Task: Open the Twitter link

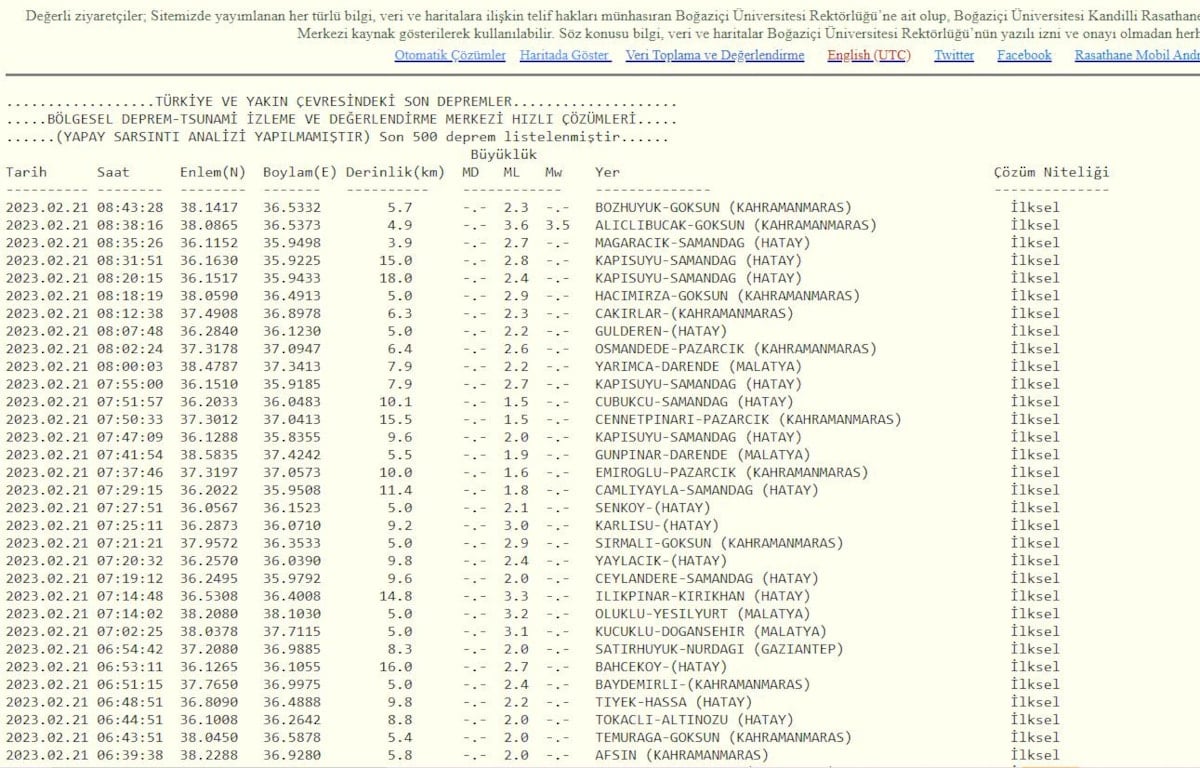Action: click(x=954, y=56)
